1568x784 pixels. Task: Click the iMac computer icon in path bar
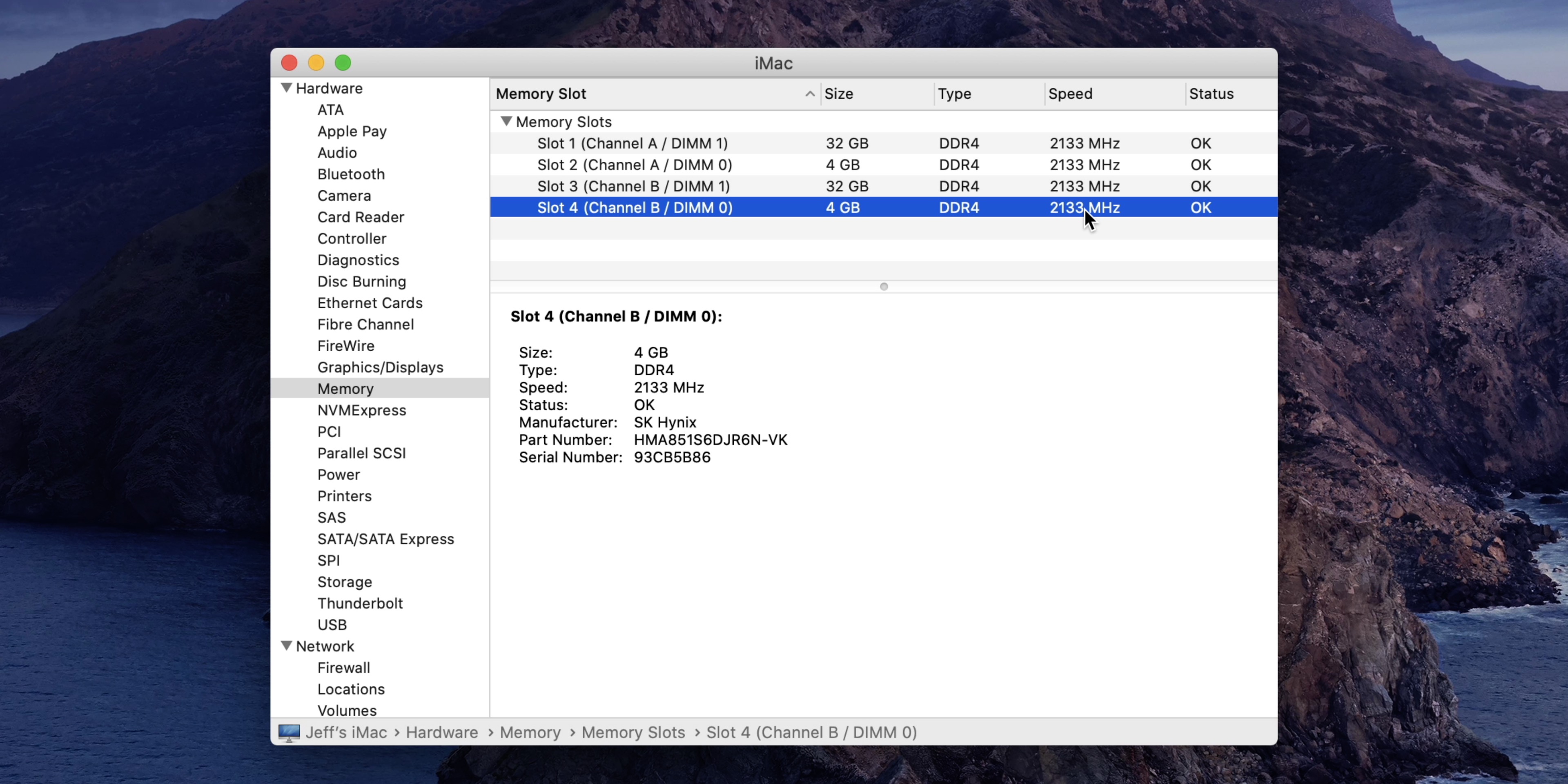[289, 732]
